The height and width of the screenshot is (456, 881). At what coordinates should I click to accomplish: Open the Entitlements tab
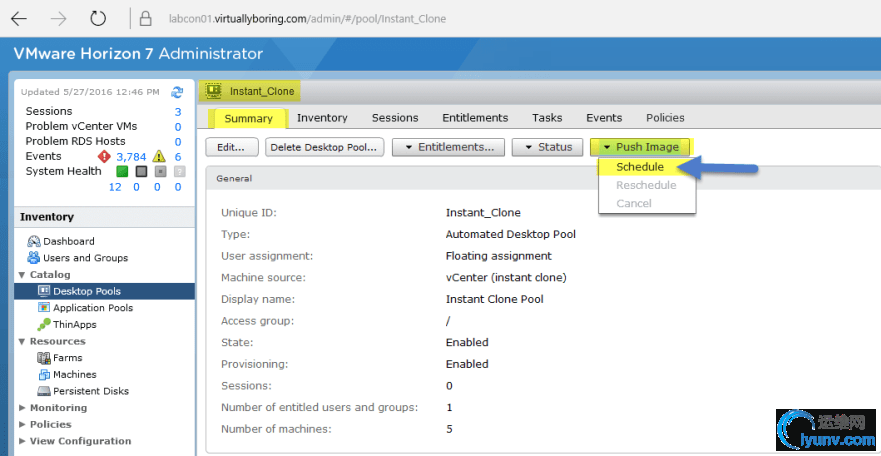pyautogui.click(x=475, y=118)
